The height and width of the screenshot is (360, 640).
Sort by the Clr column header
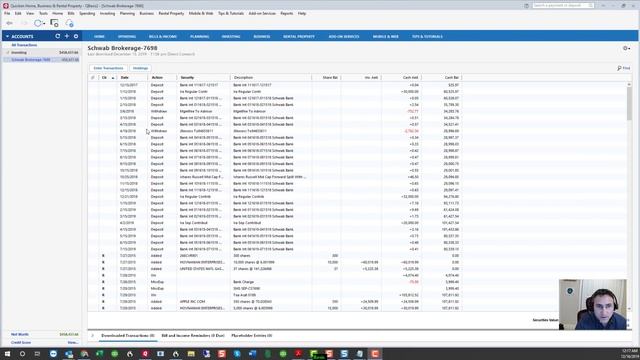(108, 78)
